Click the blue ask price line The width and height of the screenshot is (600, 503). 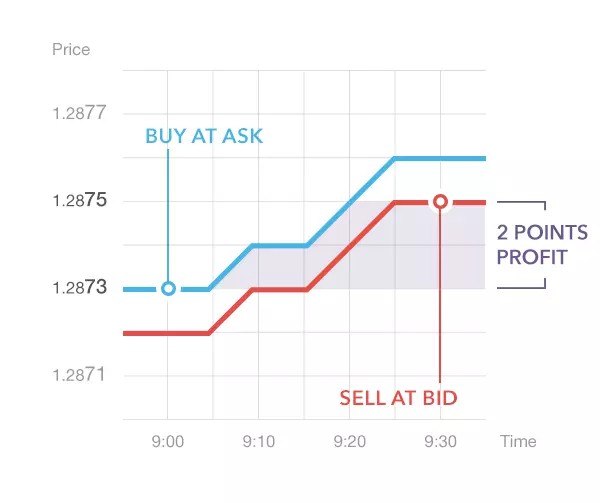350,202
